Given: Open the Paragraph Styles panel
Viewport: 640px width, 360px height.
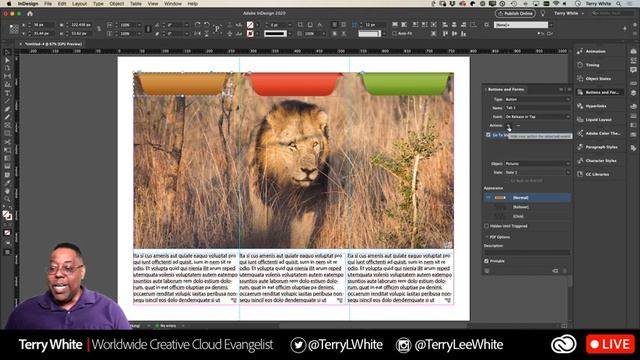Looking at the screenshot, I should pyautogui.click(x=601, y=147).
